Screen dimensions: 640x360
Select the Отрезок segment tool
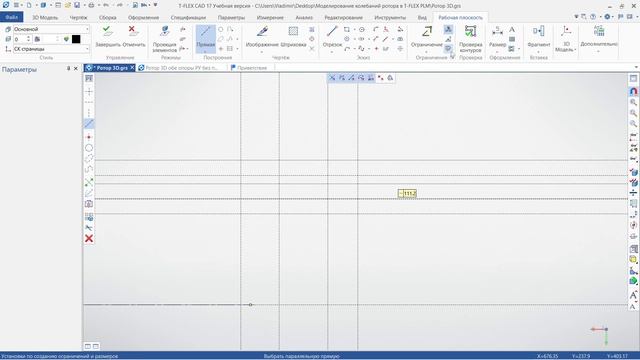(332, 39)
